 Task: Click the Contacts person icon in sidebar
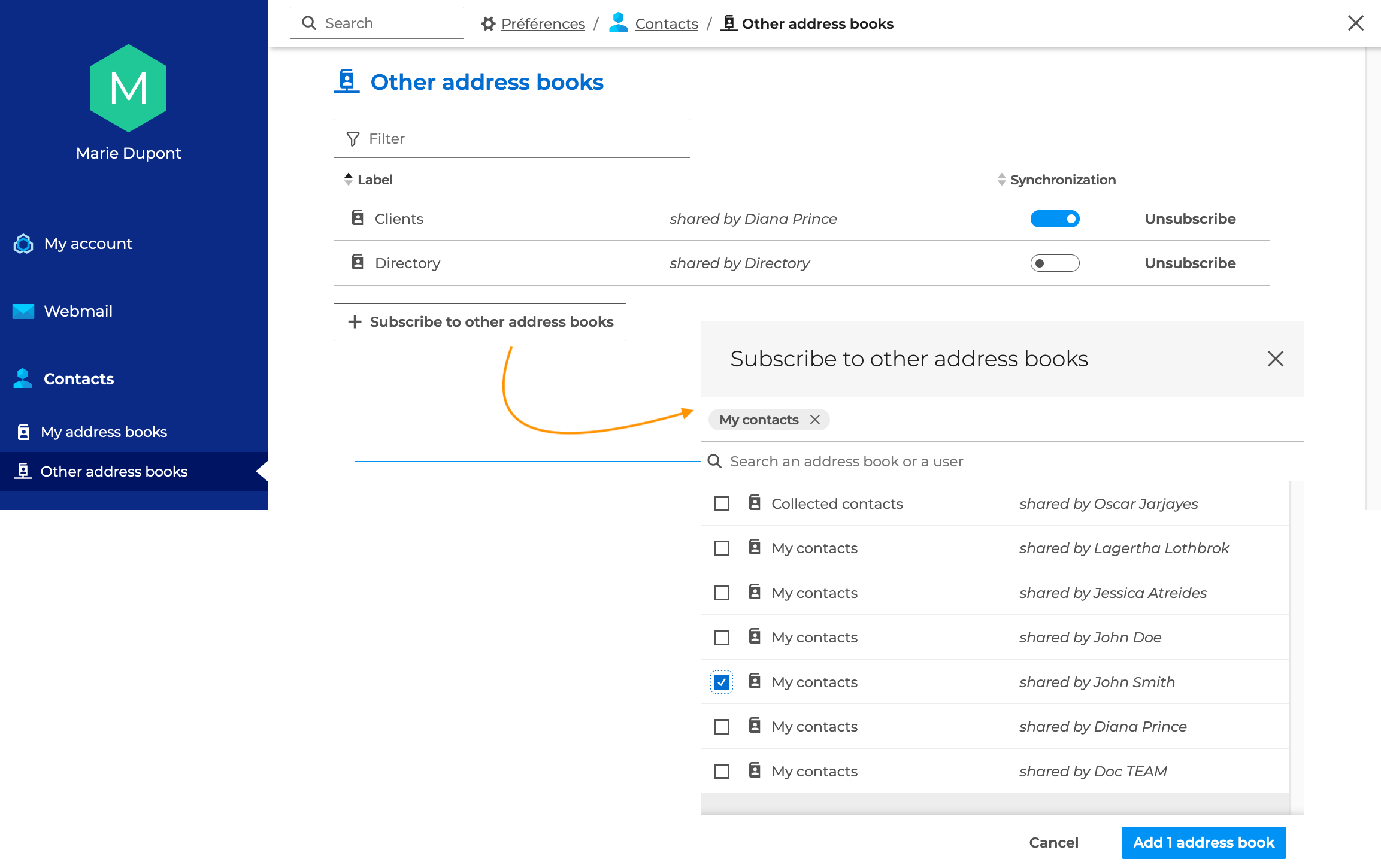click(23, 378)
